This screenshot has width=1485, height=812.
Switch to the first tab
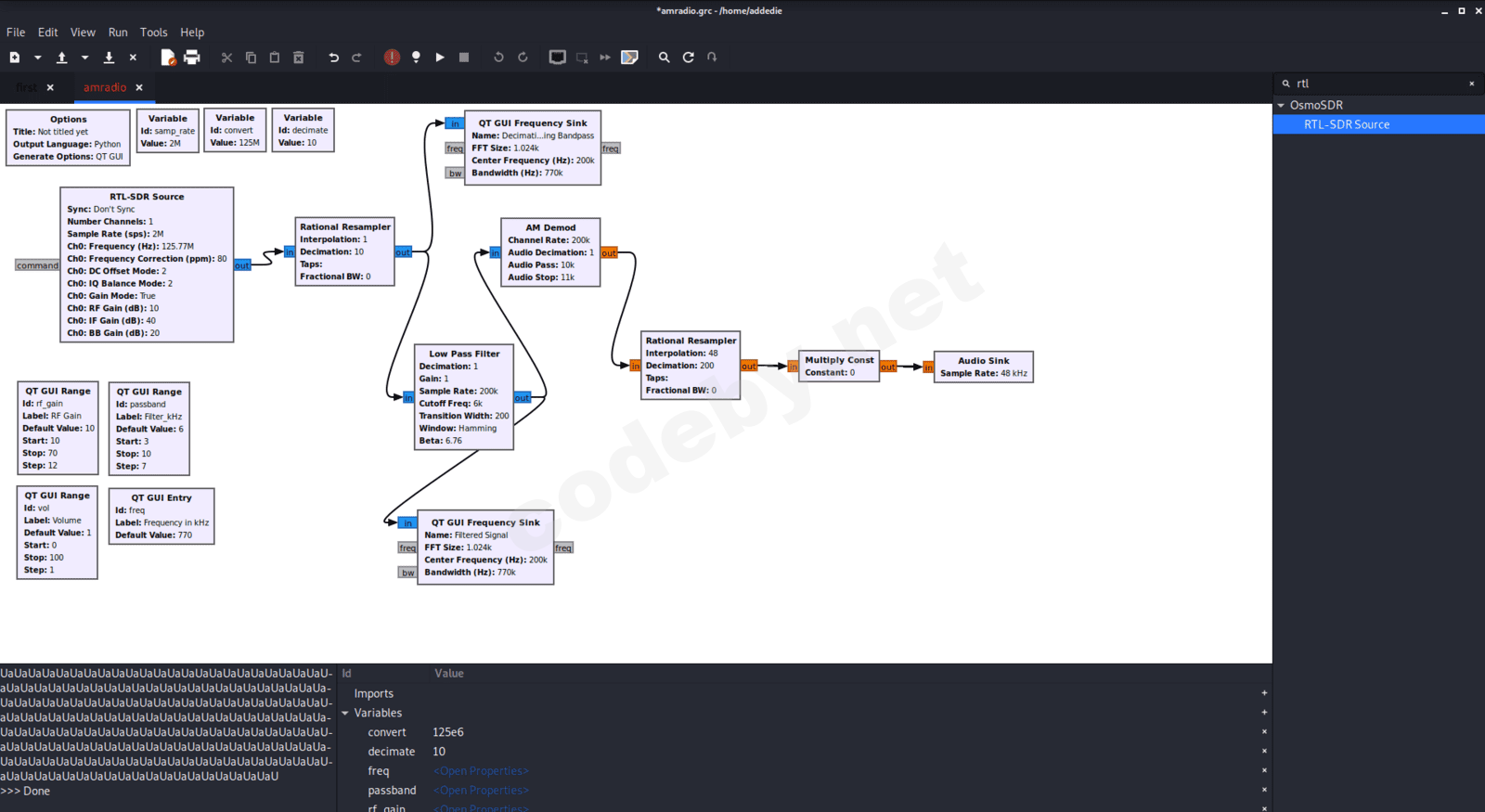tap(27, 88)
